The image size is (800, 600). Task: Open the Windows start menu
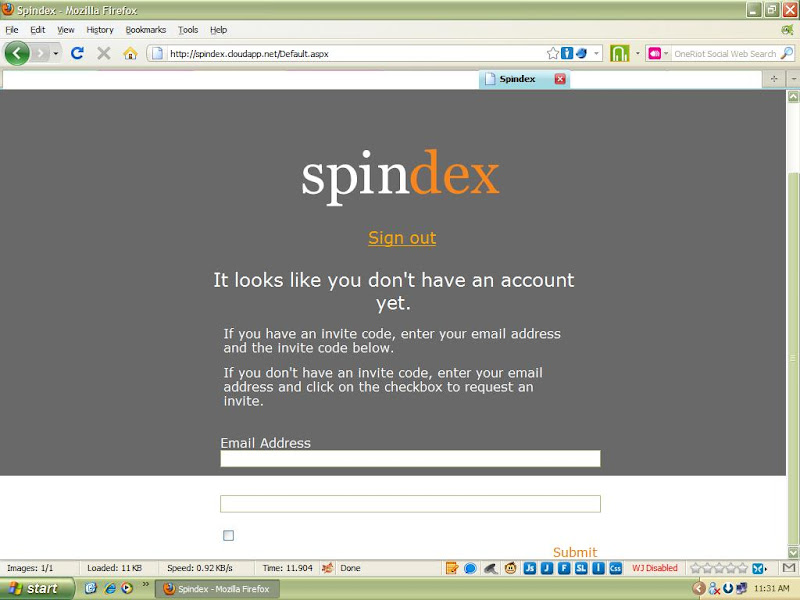tap(37, 589)
